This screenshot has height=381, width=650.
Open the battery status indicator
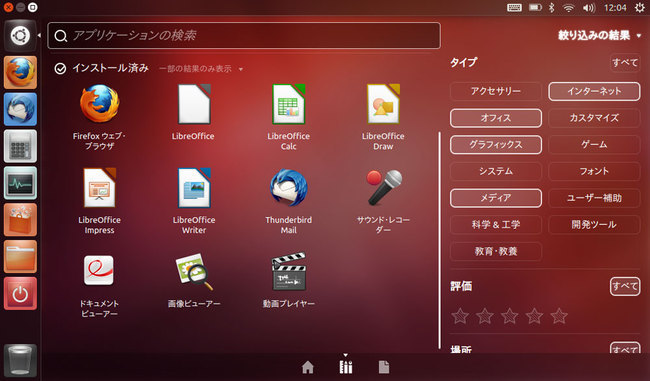535,7
